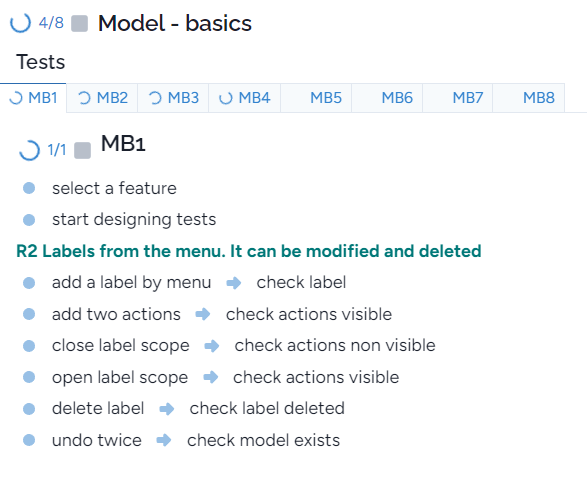Click the running spinner next to 1/1

pyautogui.click(x=29, y=150)
